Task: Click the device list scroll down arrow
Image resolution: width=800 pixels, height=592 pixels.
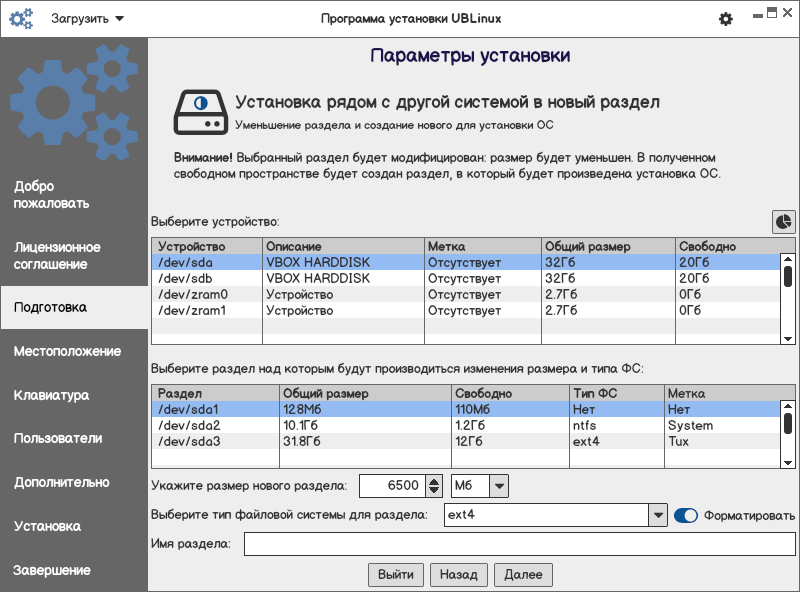Action: click(x=787, y=339)
